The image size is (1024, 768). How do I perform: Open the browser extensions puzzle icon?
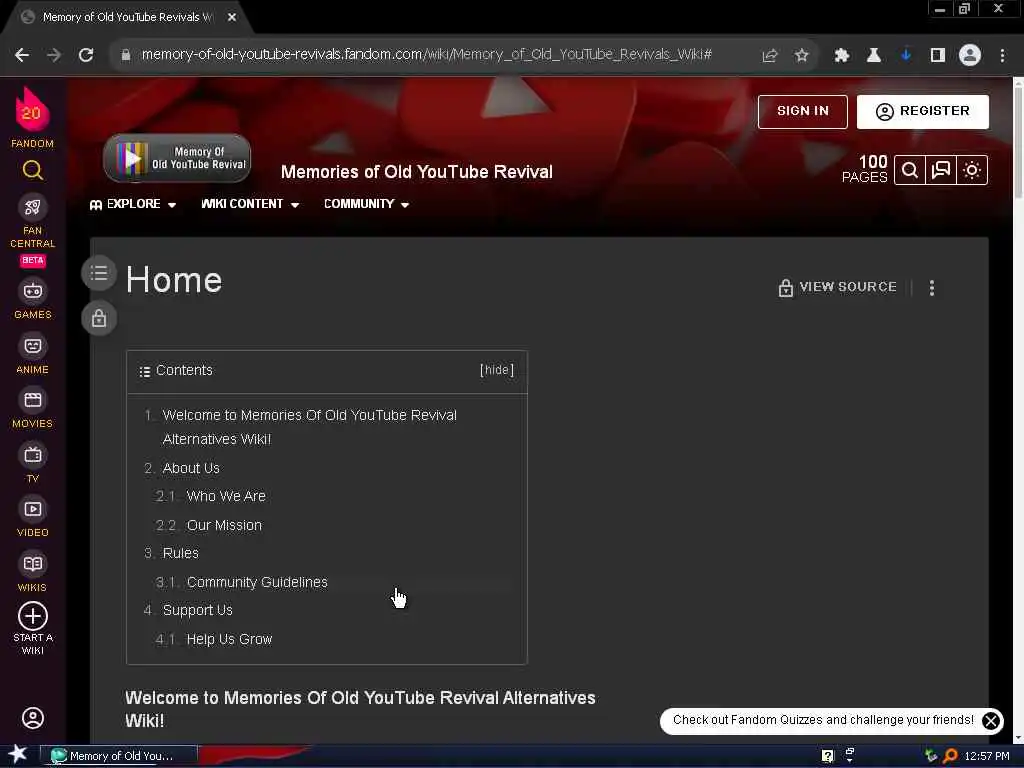point(842,55)
